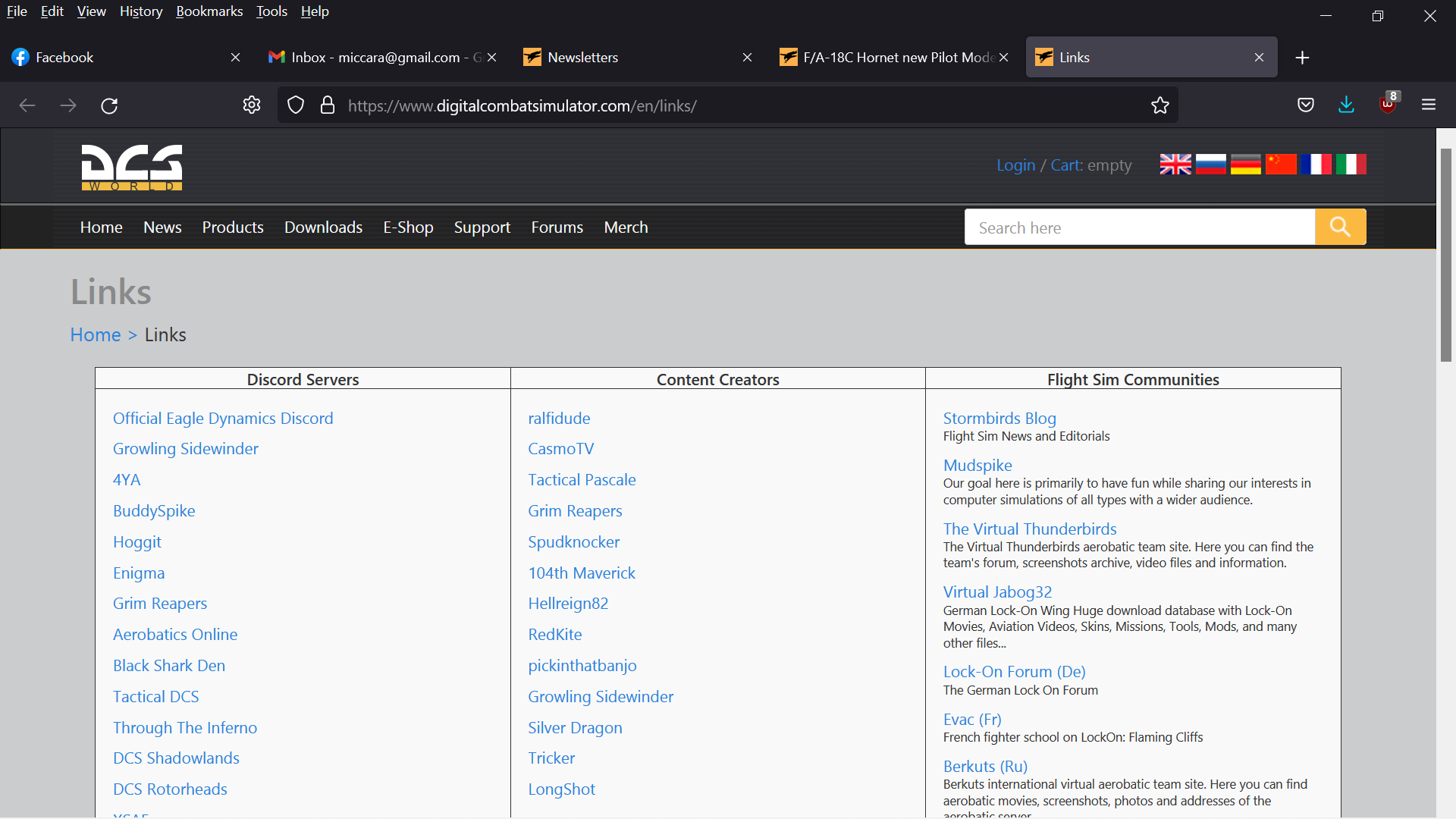Open the Bookmarks menu in menu bar
The width and height of the screenshot is (1456, 819).
click(x=209, y=11)
